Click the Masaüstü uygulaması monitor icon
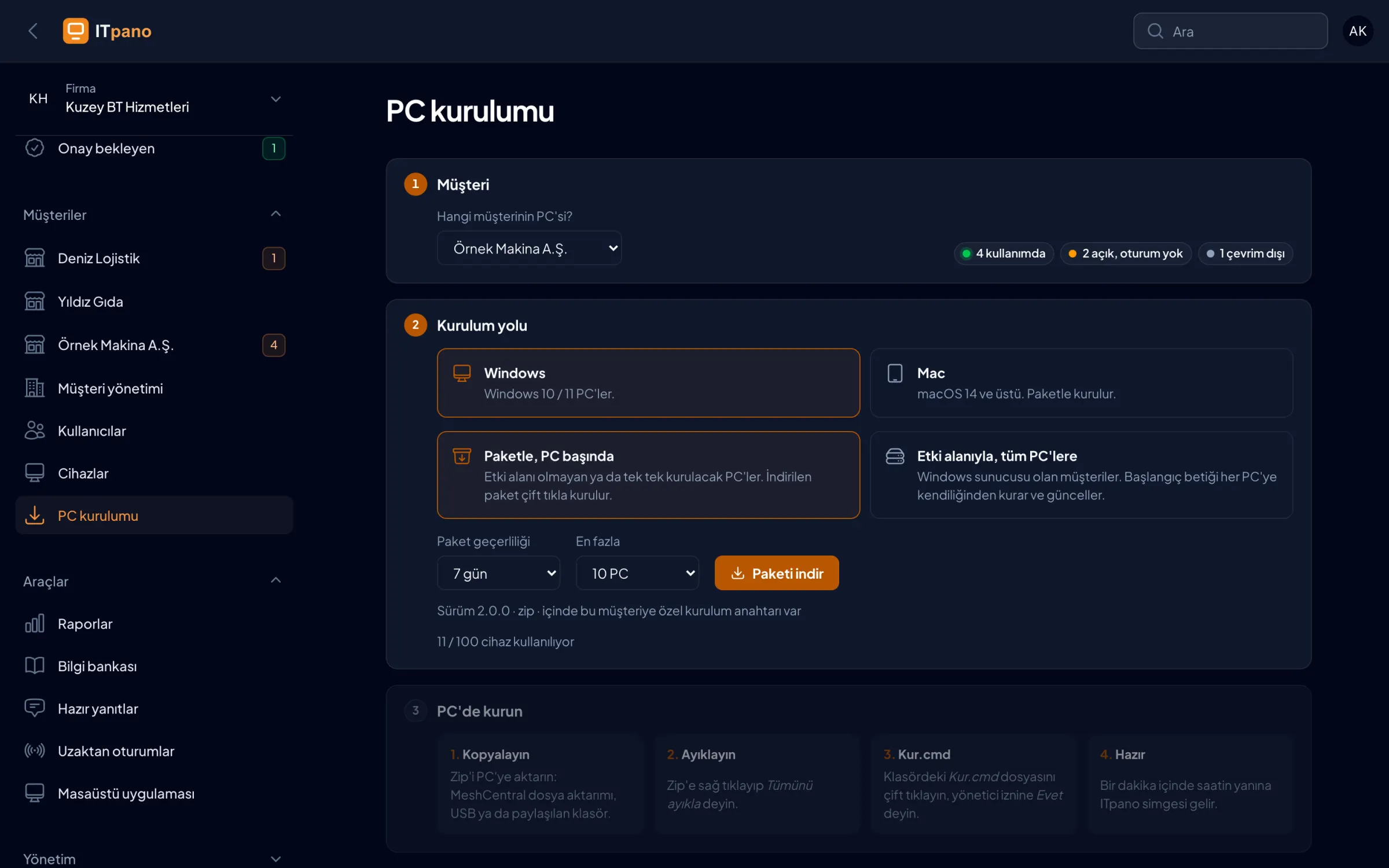The width and height of the screenshot is (1389, 868). (35, 793)
